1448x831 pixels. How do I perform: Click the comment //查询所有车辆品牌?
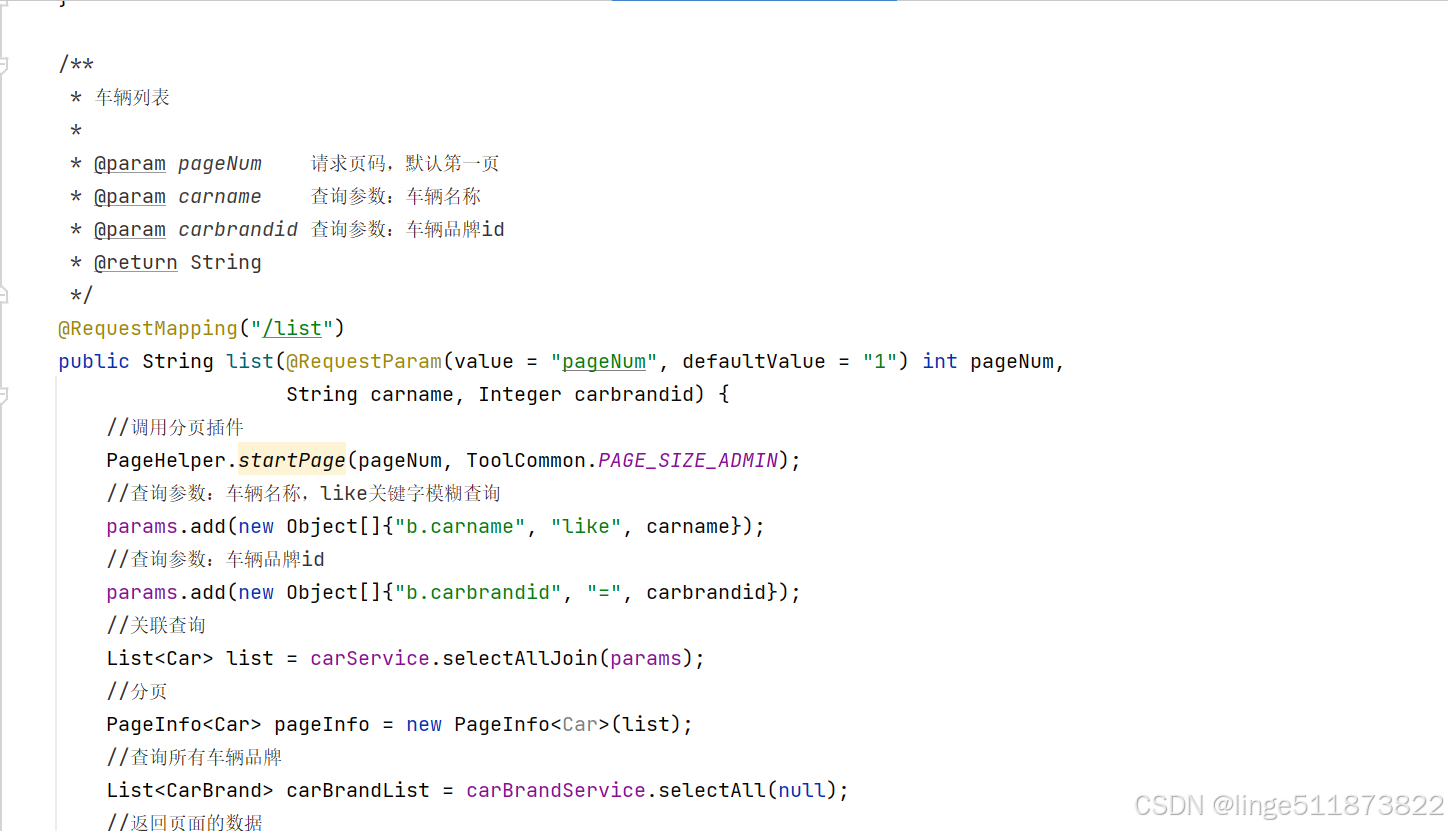click(194, 757)
